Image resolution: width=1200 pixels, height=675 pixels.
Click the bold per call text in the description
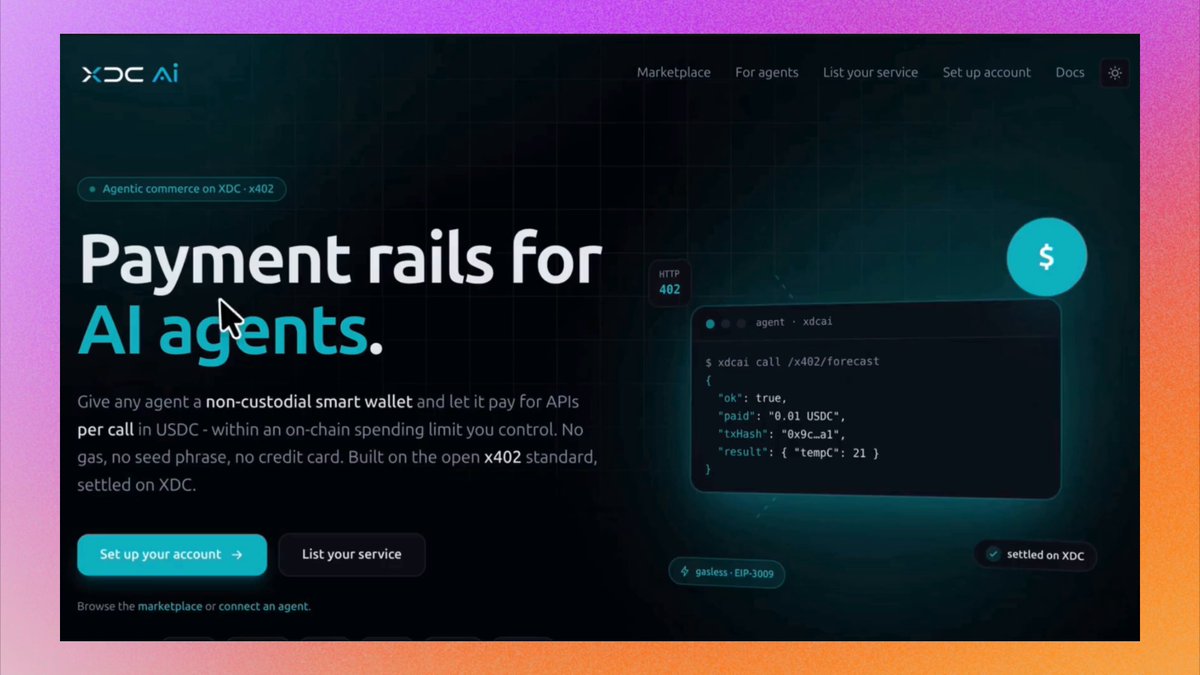(108, 430)
